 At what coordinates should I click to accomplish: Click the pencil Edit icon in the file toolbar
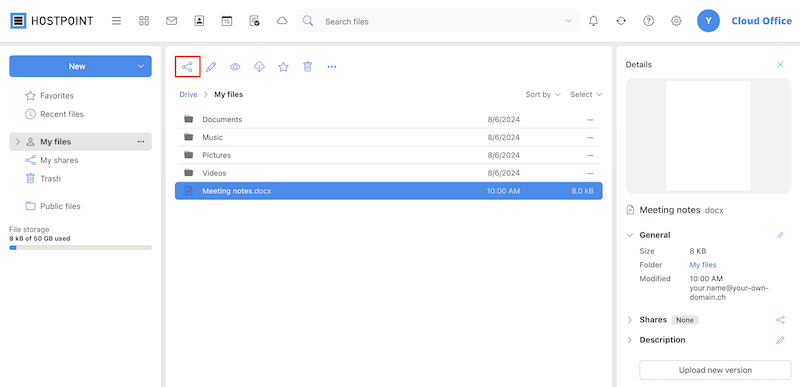(x=211, y=67)
